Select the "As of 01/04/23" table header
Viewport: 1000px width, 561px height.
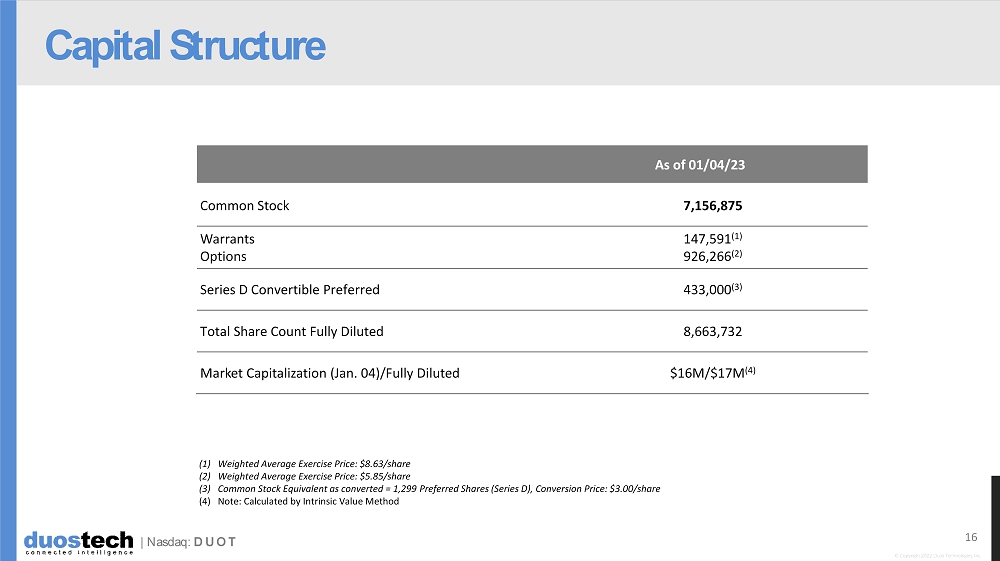[700, 165]
